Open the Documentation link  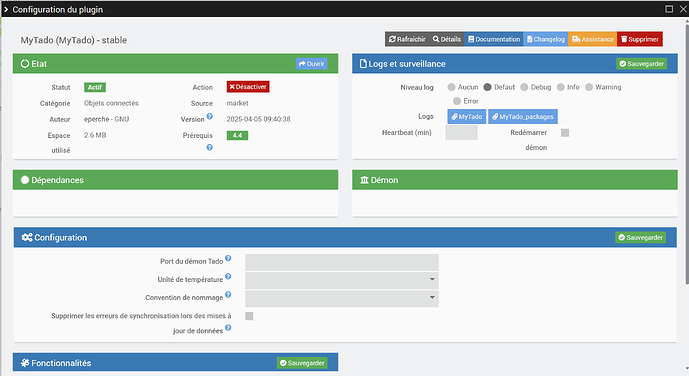coord(494,39)
